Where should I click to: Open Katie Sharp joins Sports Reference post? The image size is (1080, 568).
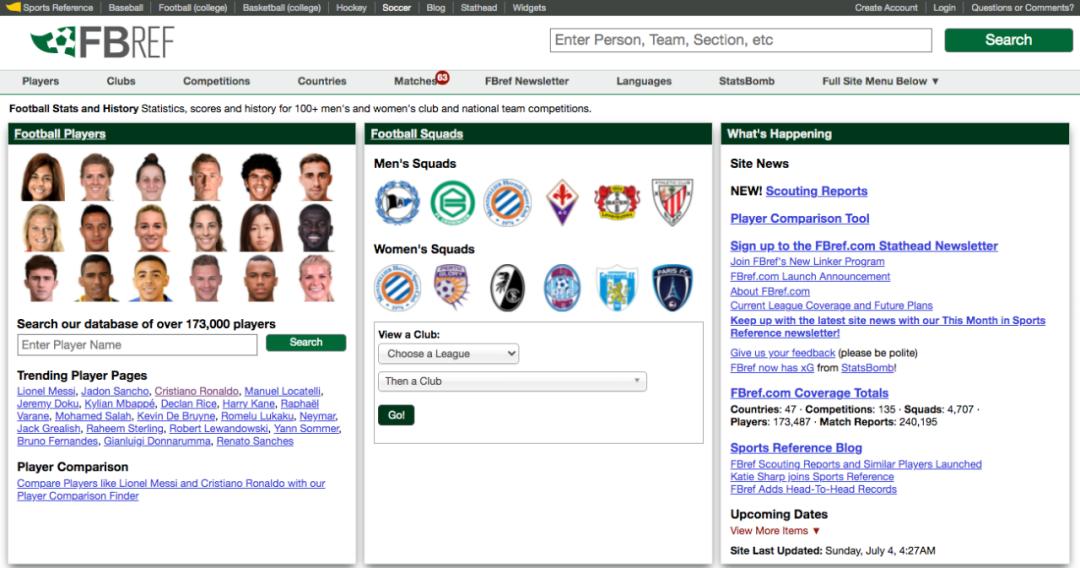point(812,477)
